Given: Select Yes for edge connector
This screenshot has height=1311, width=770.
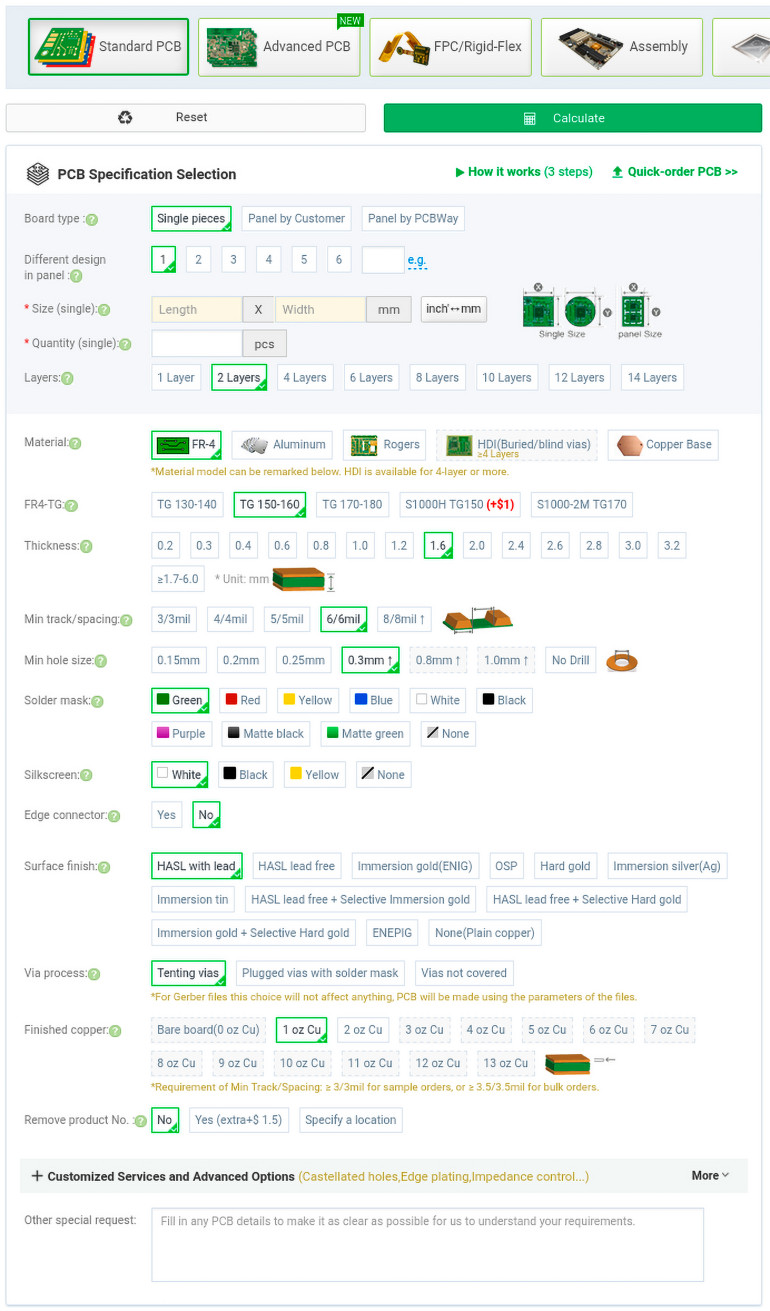Looking at the screenshot, I should coord(167,815).
